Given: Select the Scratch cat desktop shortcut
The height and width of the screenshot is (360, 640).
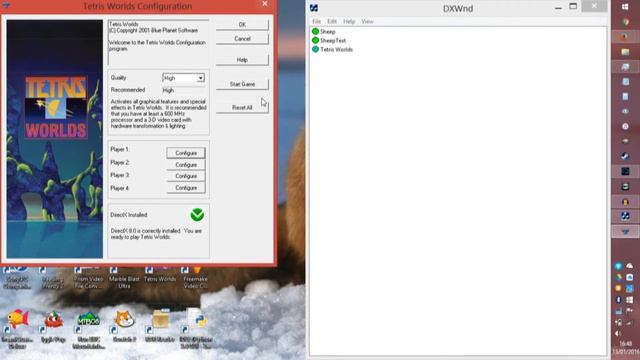Looking at the screenshot, I should point(124,327).
